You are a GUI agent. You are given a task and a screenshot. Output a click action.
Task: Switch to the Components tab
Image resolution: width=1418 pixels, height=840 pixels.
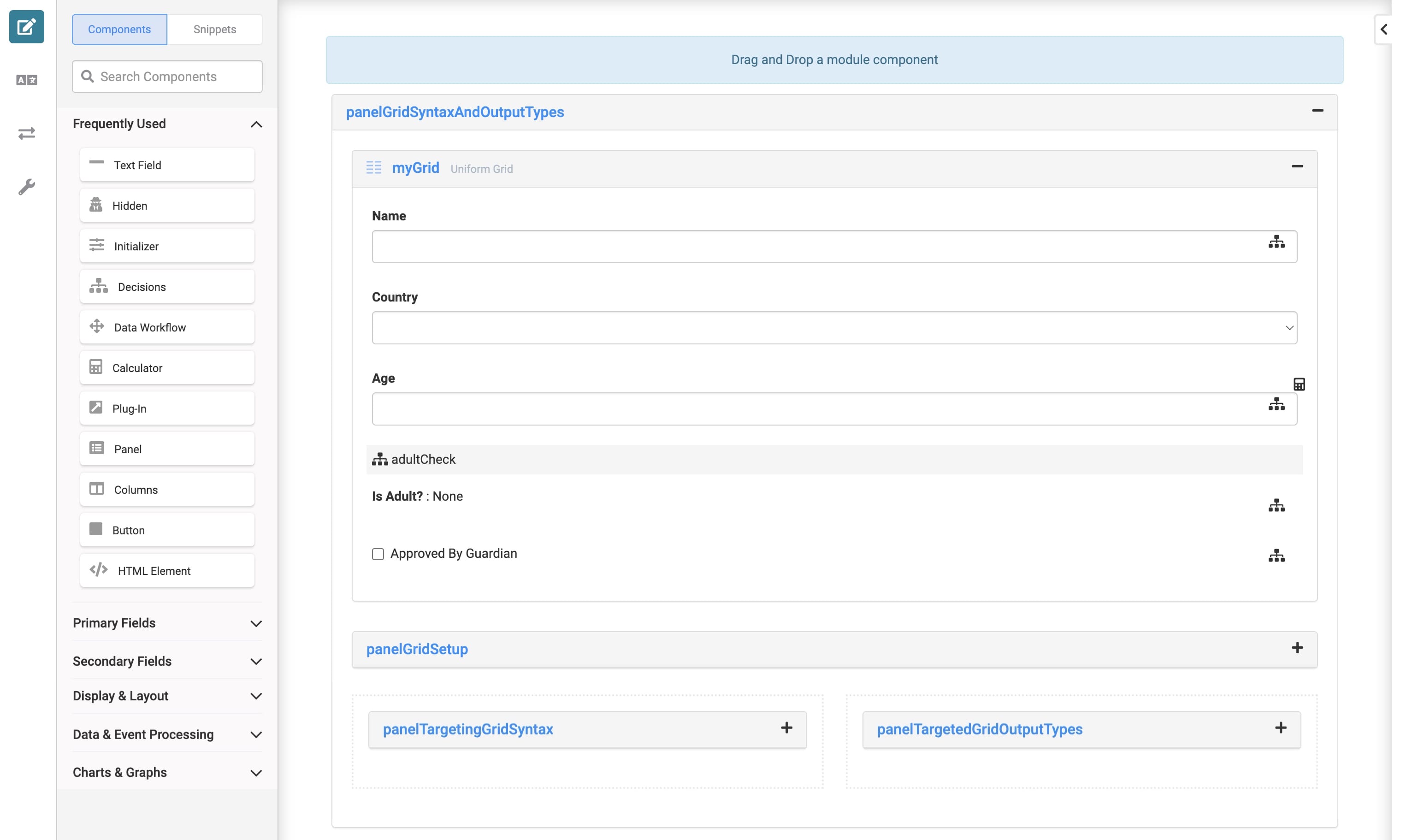point(119,30)
